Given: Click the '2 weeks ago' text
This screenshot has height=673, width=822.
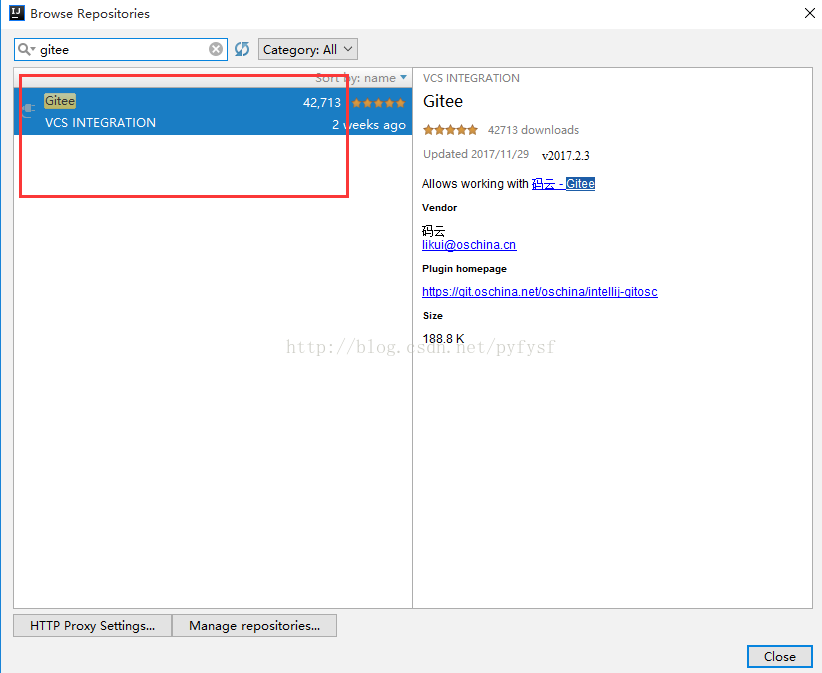Looking at the screenshot, I should 369,125.
